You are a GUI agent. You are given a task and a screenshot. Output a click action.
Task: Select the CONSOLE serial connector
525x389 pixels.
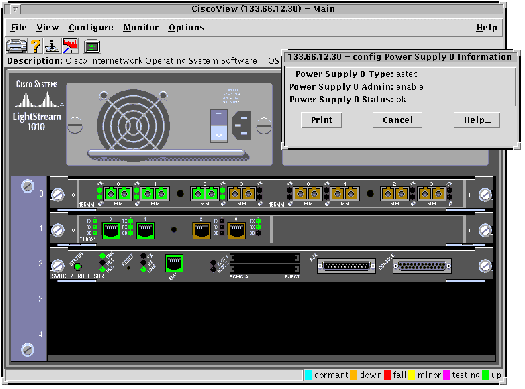[422, 266]
